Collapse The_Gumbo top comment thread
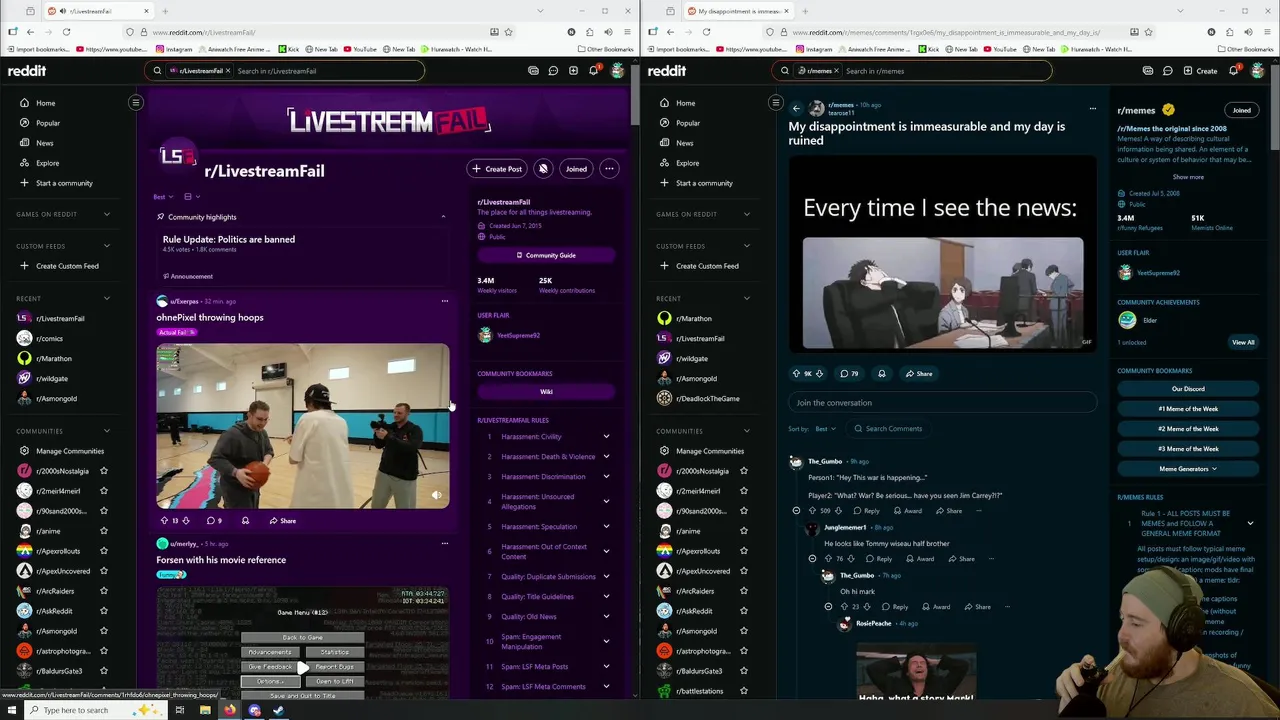The height and width of the screenshot is (720, 1280). click(x=797, y=511)
